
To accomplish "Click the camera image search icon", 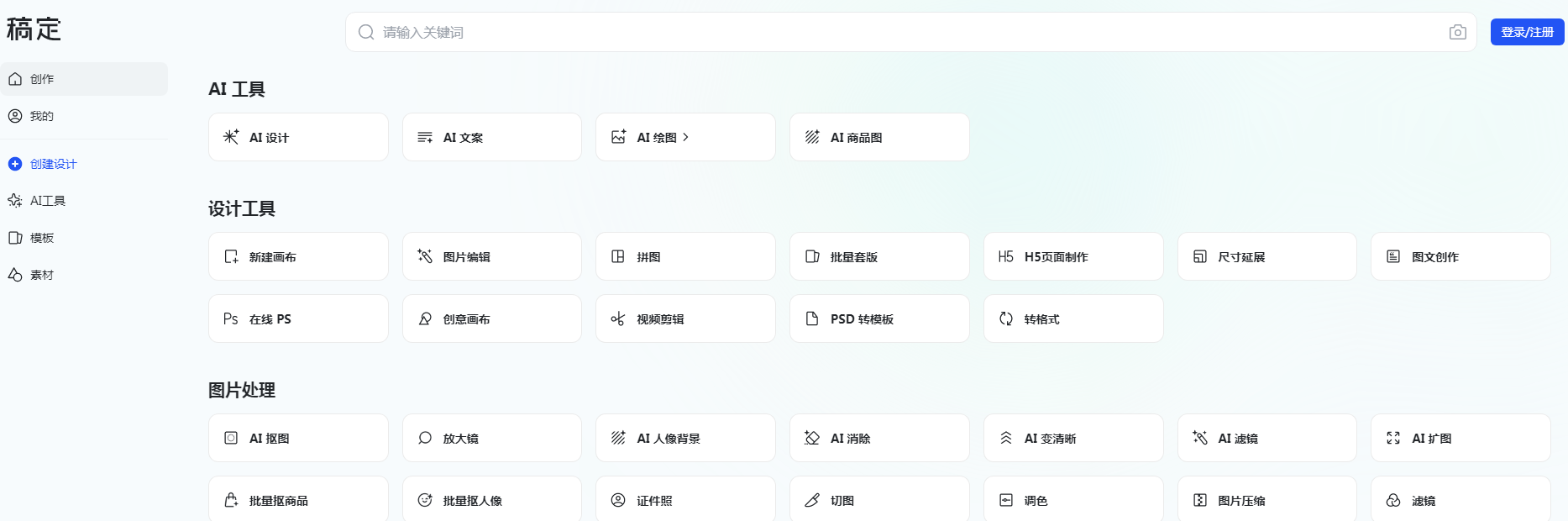I will [x=1457, y=32].
